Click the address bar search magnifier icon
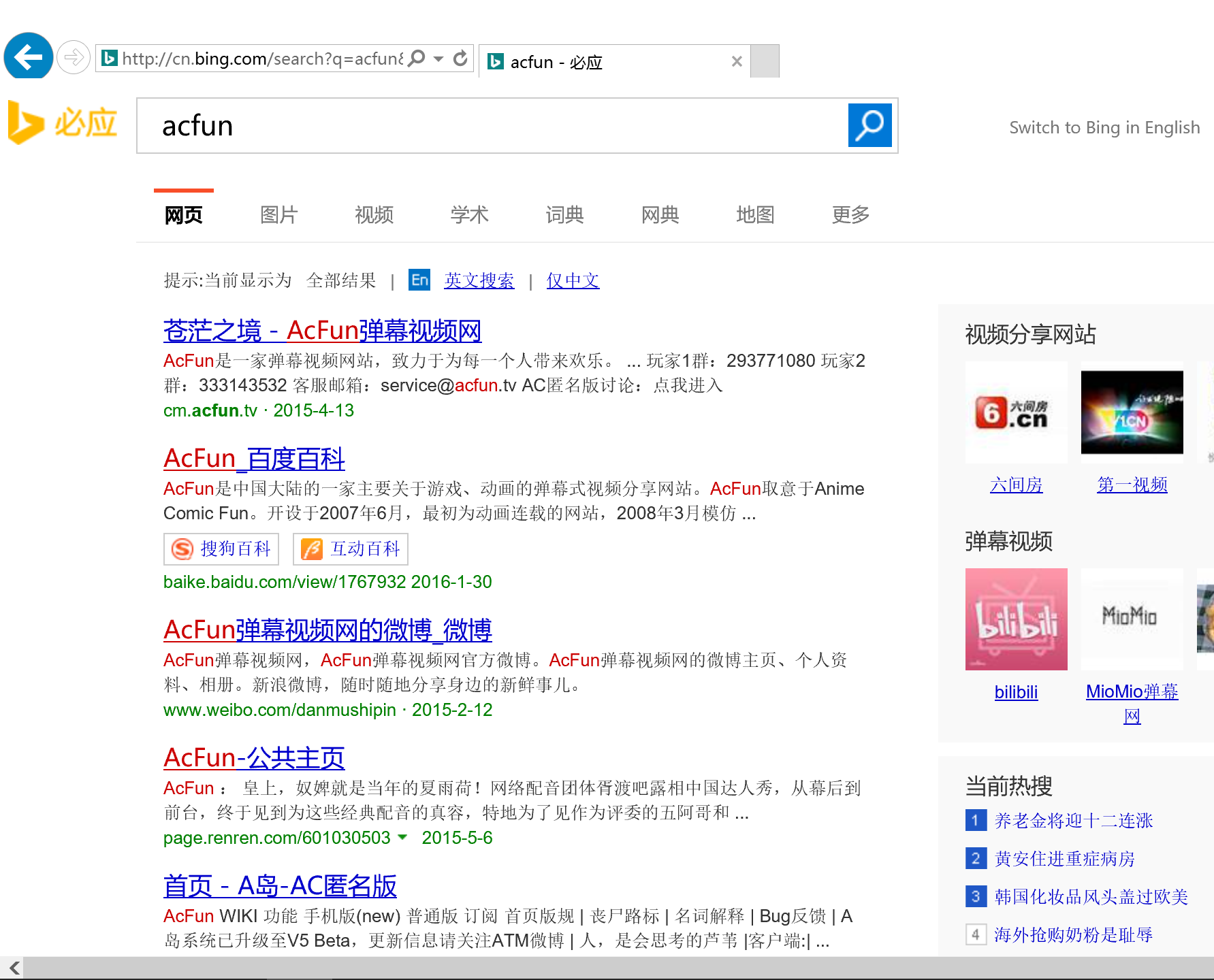 tap(416, 58)
